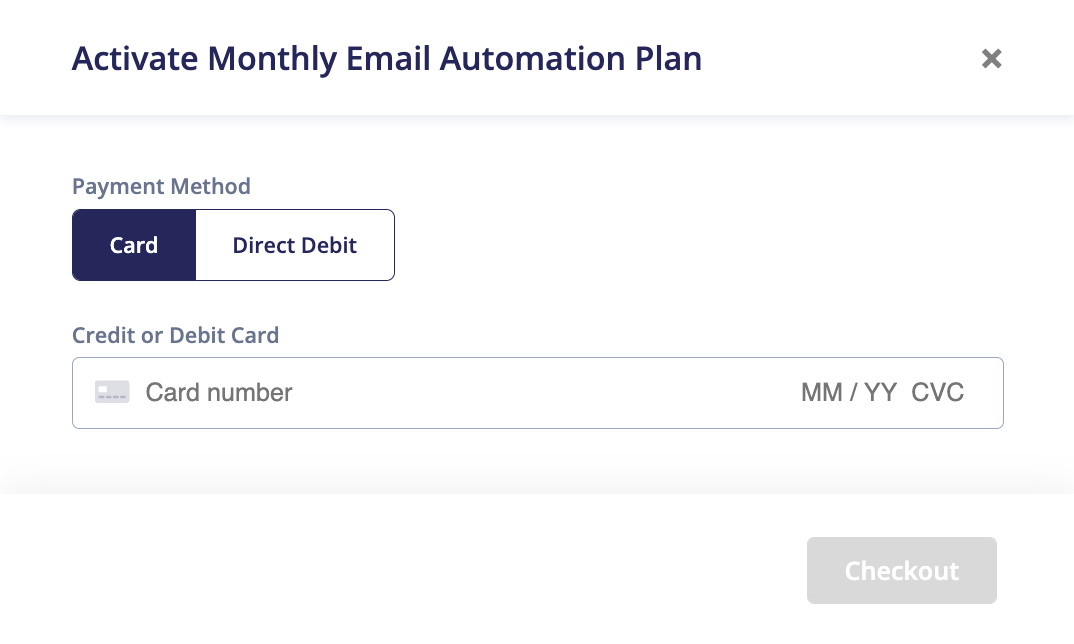Click the Activate Monthly Email Automation Plan title

click(x=387, y=58)
